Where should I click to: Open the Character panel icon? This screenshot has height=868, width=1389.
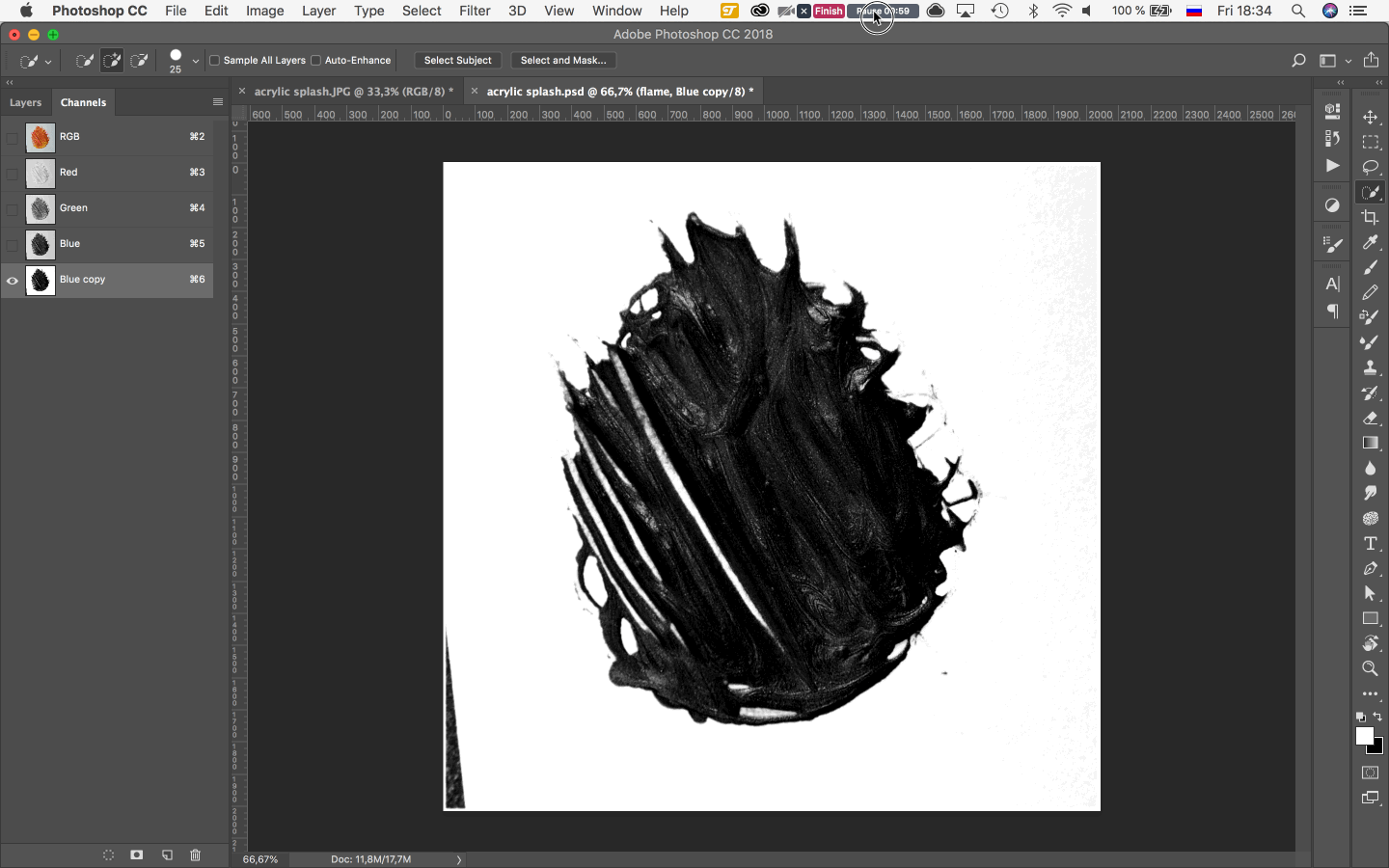1332,285
